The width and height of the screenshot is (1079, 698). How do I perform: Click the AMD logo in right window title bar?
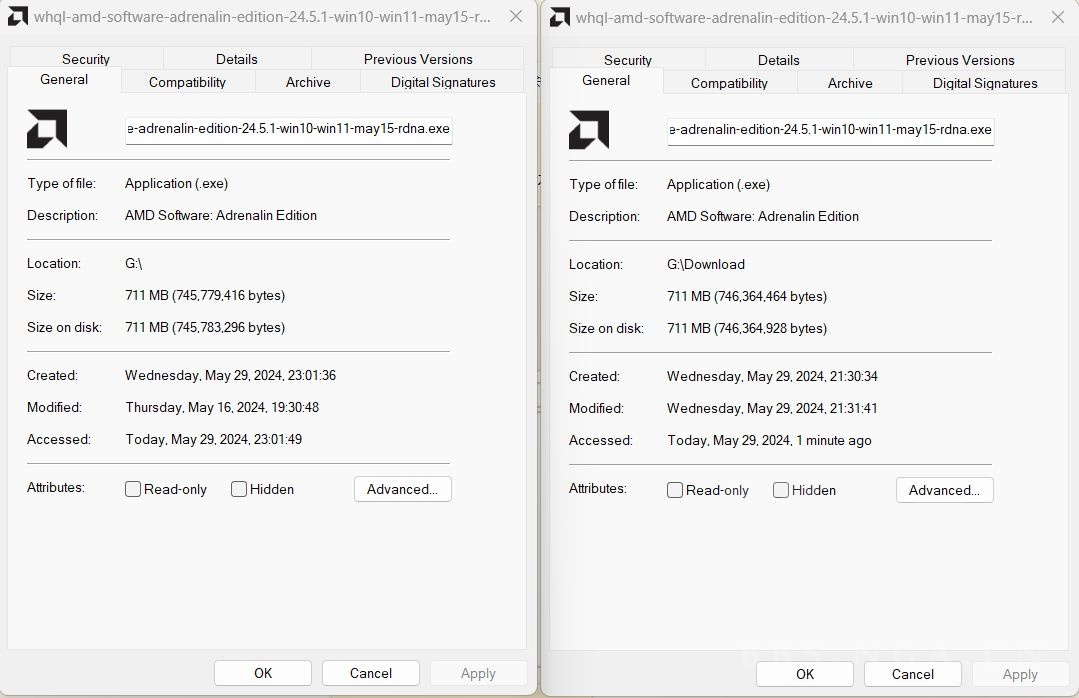[x=560, y=17]
